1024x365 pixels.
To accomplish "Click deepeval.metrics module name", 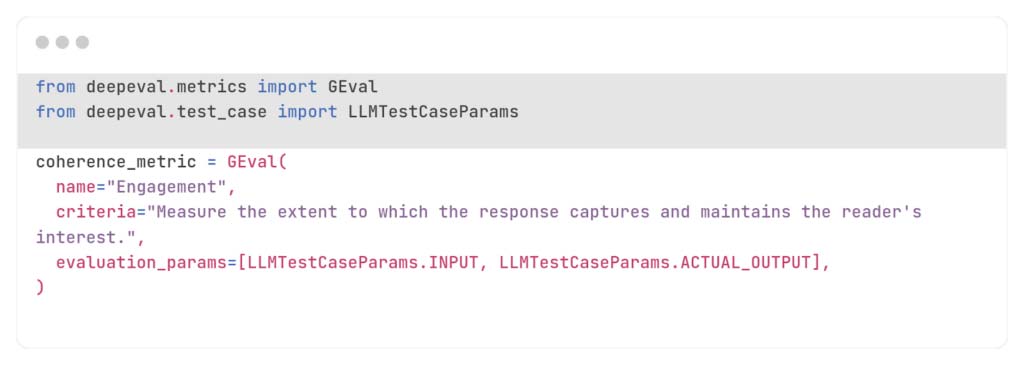I will [167, 87].
